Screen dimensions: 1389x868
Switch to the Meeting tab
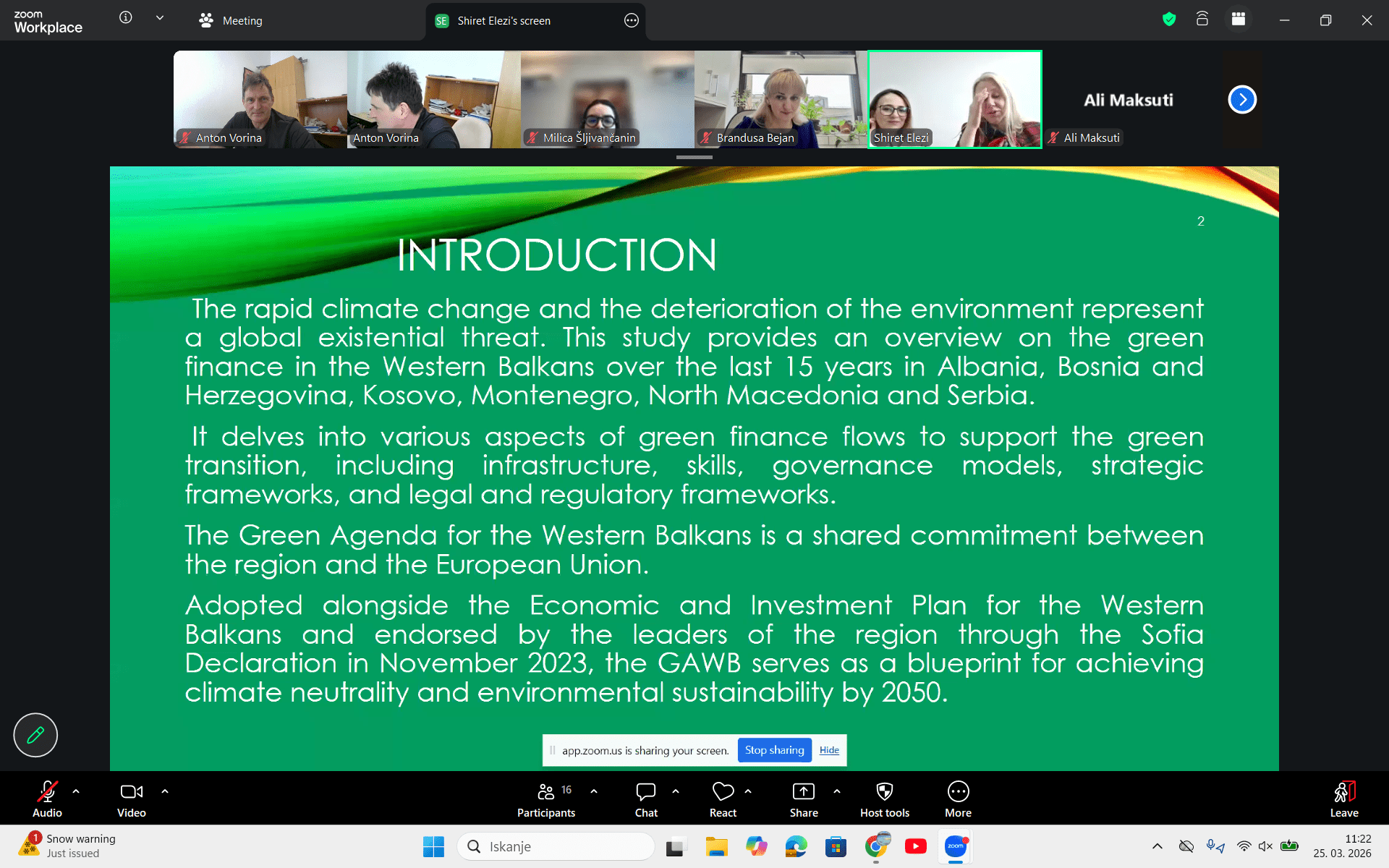(231, 20)
